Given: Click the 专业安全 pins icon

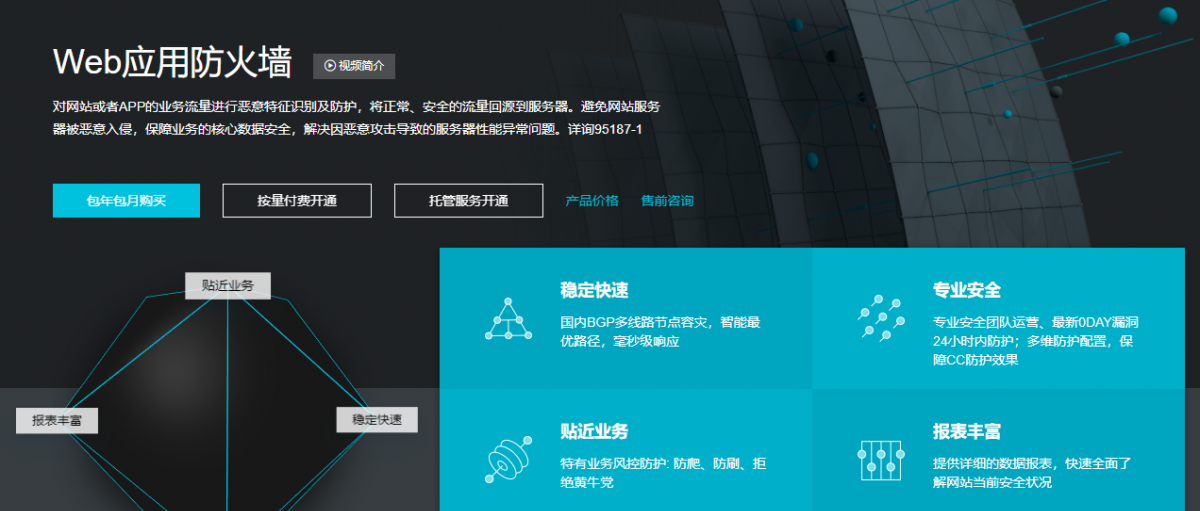Looking at the screenshot, I should (x=881, y=319).
